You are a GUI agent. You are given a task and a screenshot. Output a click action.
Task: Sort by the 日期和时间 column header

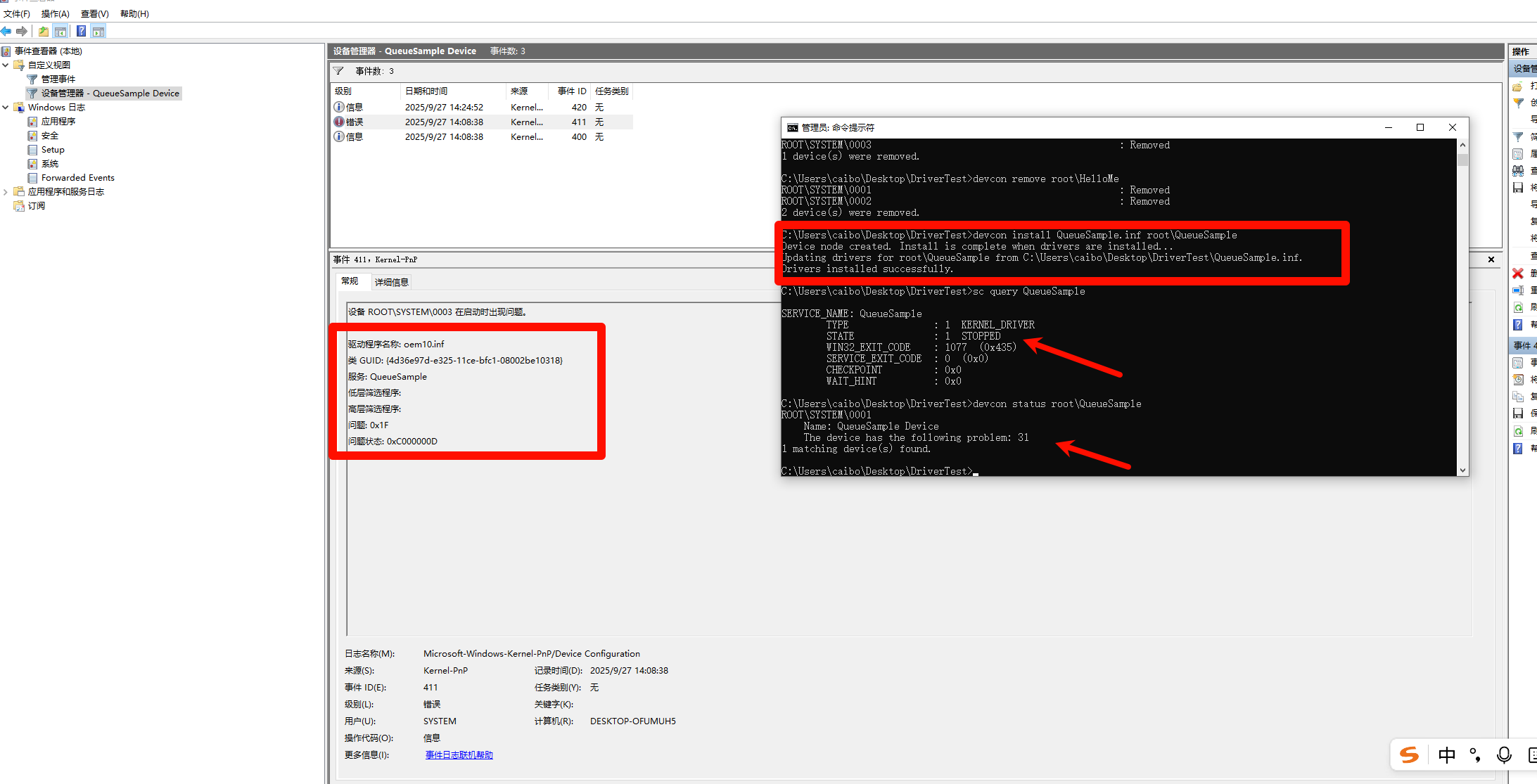click(453, 91)
